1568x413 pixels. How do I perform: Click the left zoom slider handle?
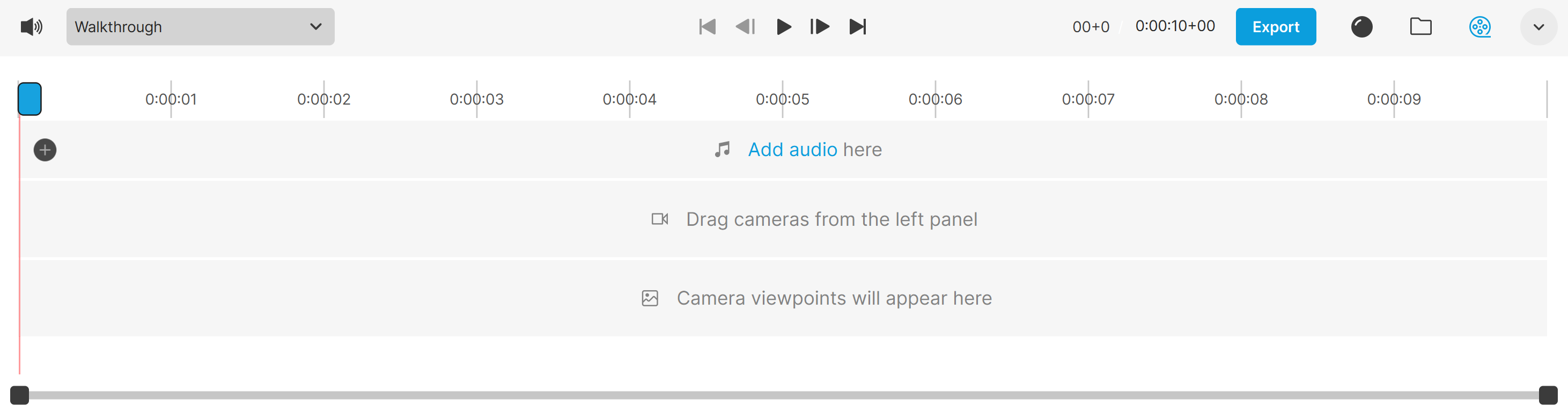[x=19, y=395]
